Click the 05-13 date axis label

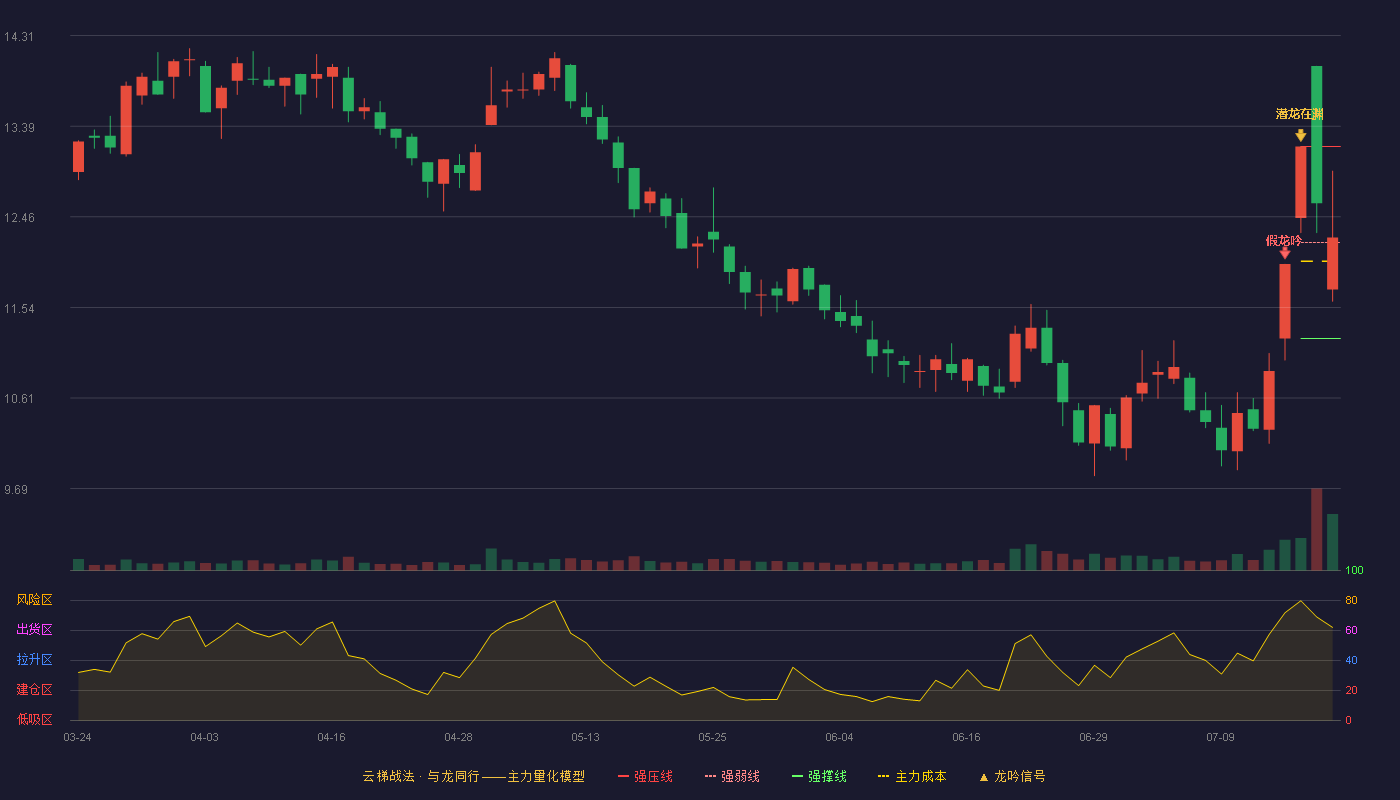pyautogui.click(x=585, y=737)
